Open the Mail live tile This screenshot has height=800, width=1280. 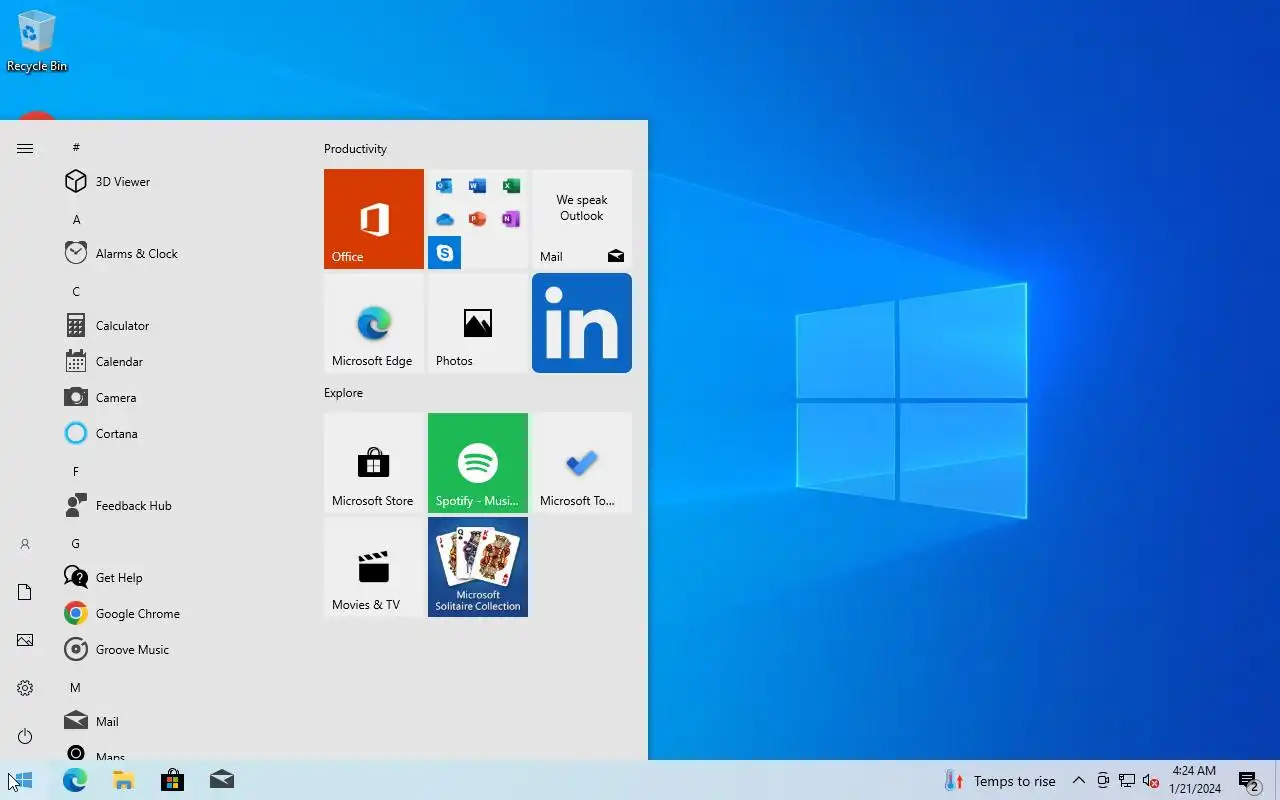pos(582,219)
